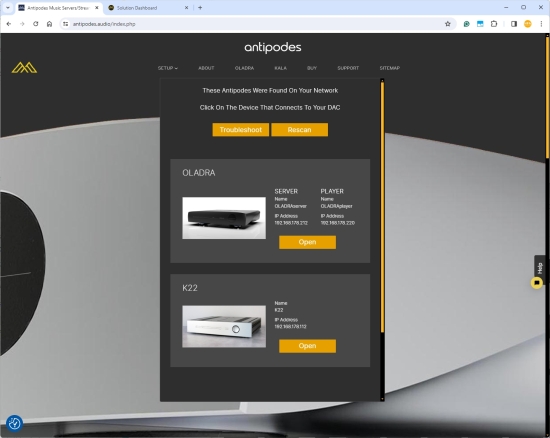Bookmark this page with star icon
This screenshot has width=550, height=438.
coord(448,24)
